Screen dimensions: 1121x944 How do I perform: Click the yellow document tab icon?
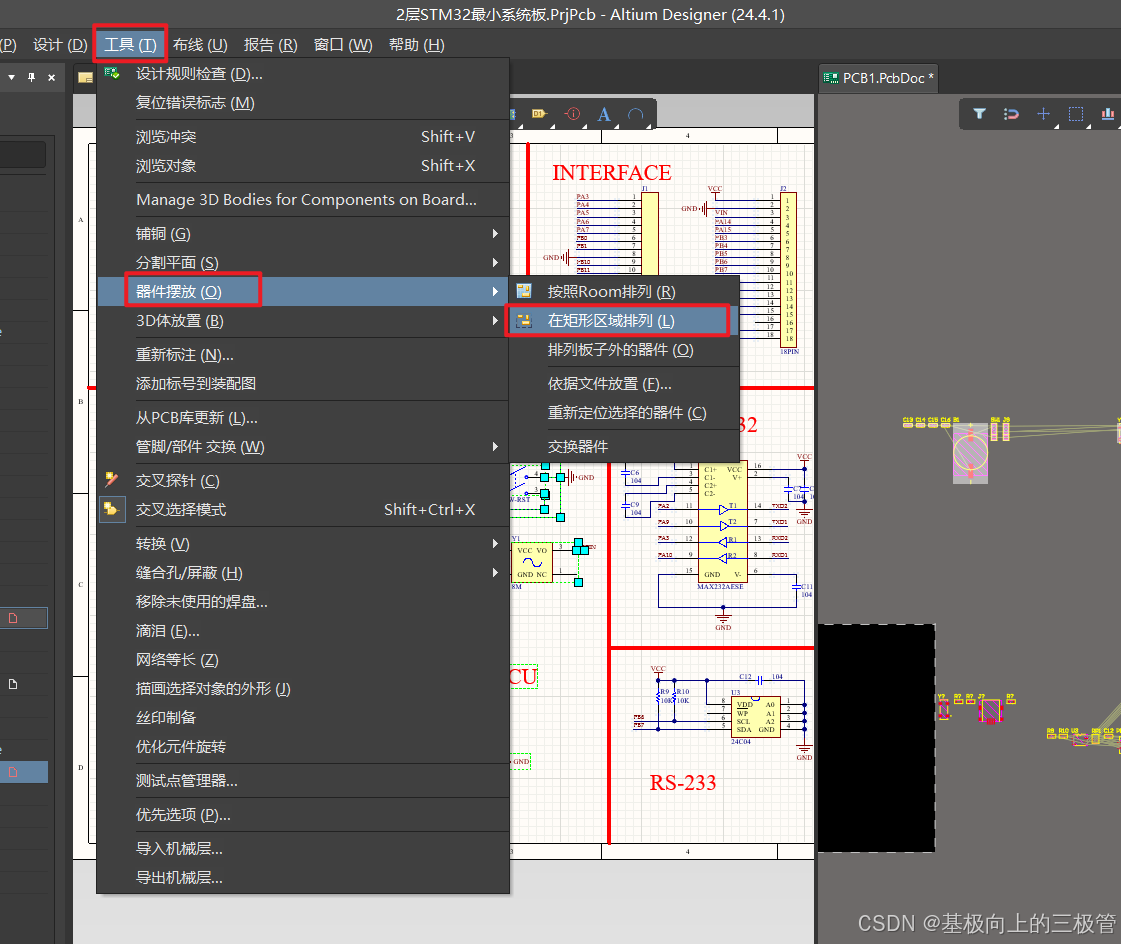coord(85,77)
